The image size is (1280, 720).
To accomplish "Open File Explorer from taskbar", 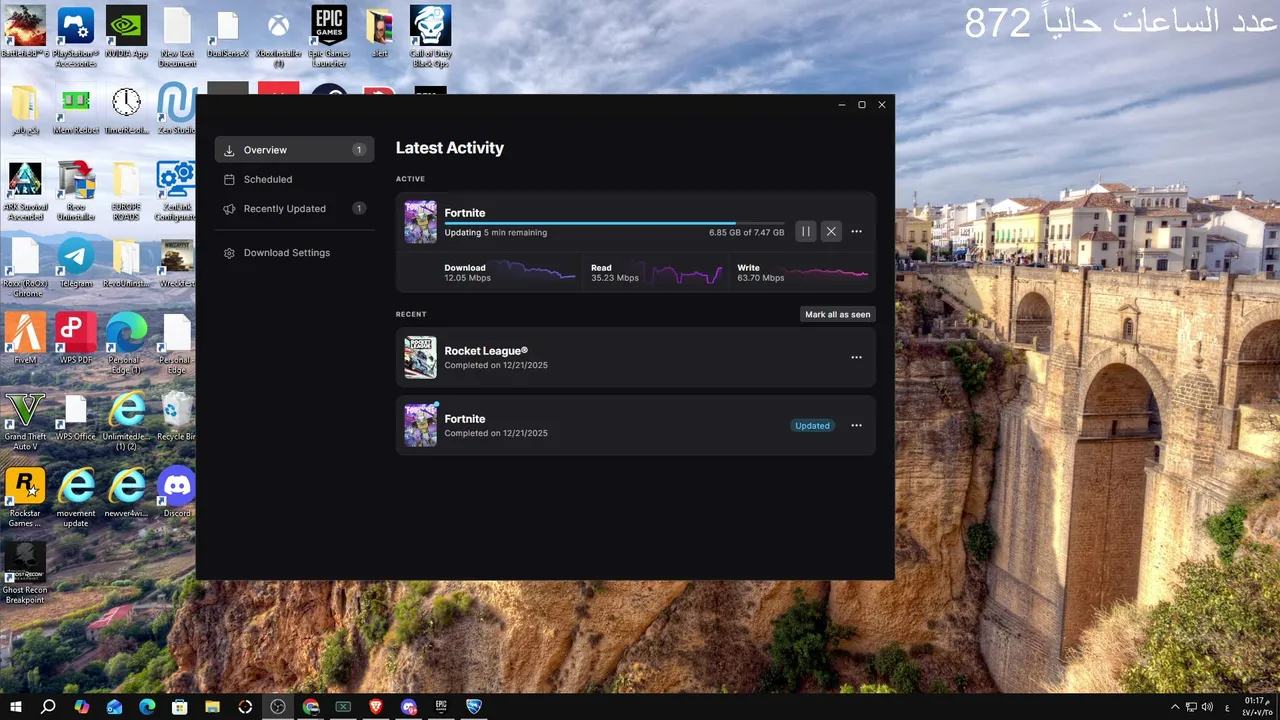I will [212, 707].
